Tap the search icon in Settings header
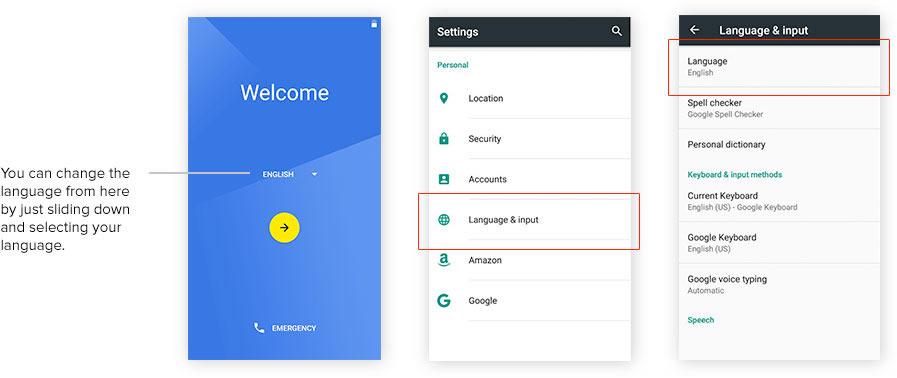 click(x=616, y=31)
